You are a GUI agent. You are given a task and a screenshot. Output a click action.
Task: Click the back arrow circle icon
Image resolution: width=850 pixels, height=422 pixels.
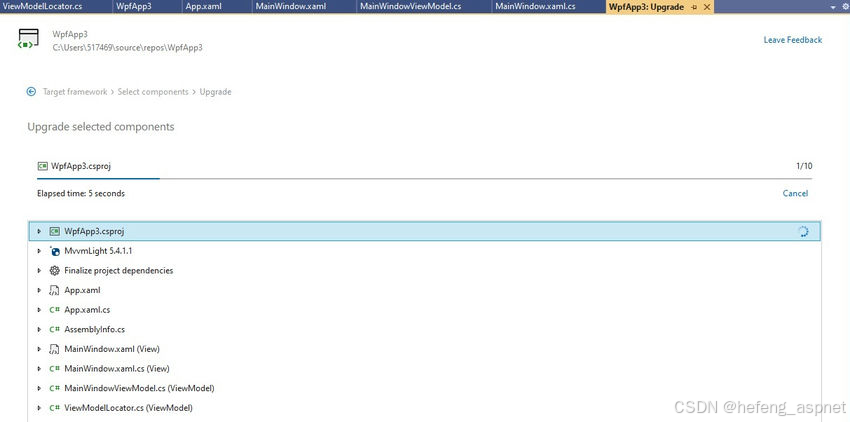pos(31,92)
